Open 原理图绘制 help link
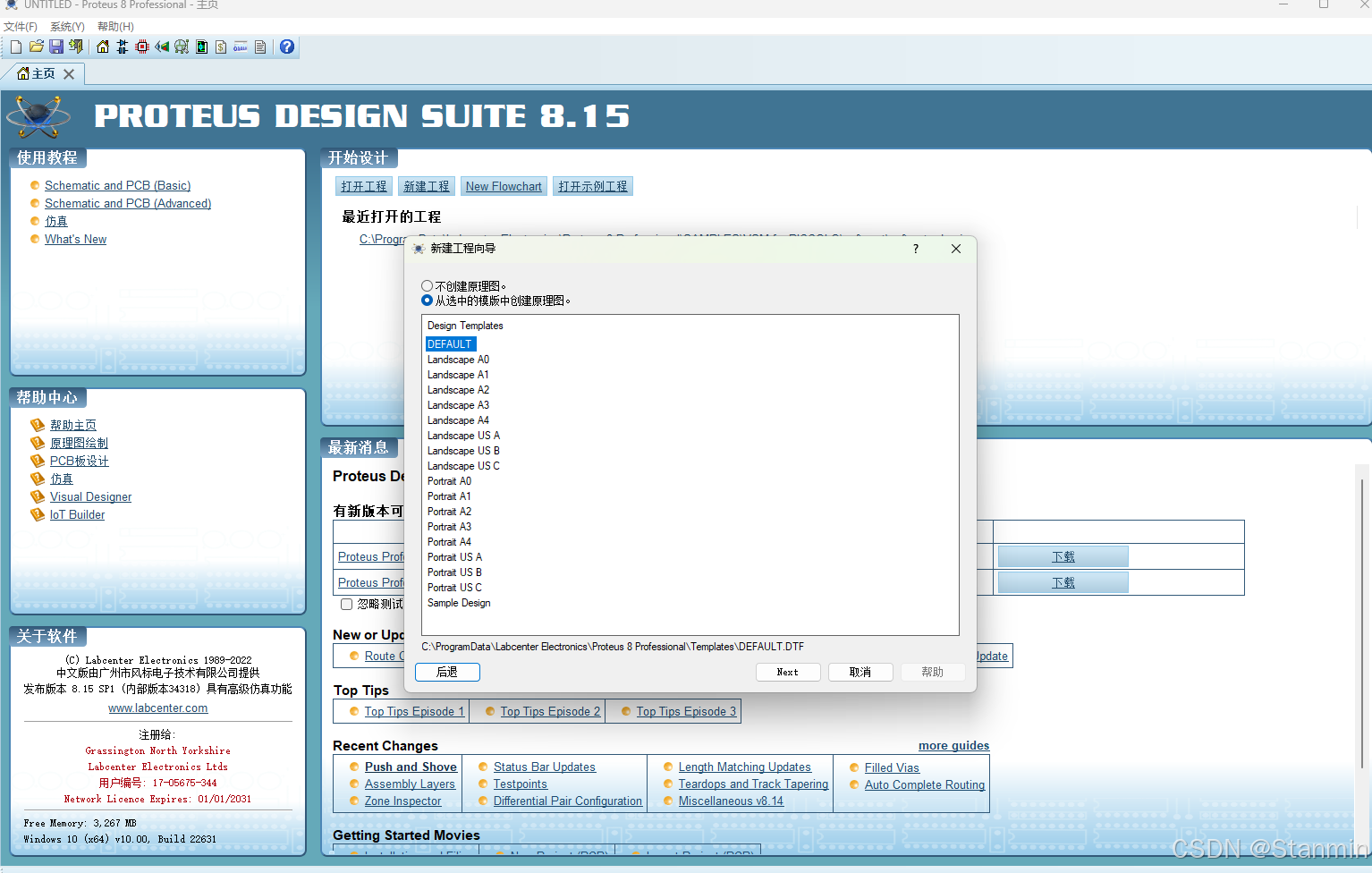Image resolution: width=1372 pixels, height=873 pixels. coord(79,443)
